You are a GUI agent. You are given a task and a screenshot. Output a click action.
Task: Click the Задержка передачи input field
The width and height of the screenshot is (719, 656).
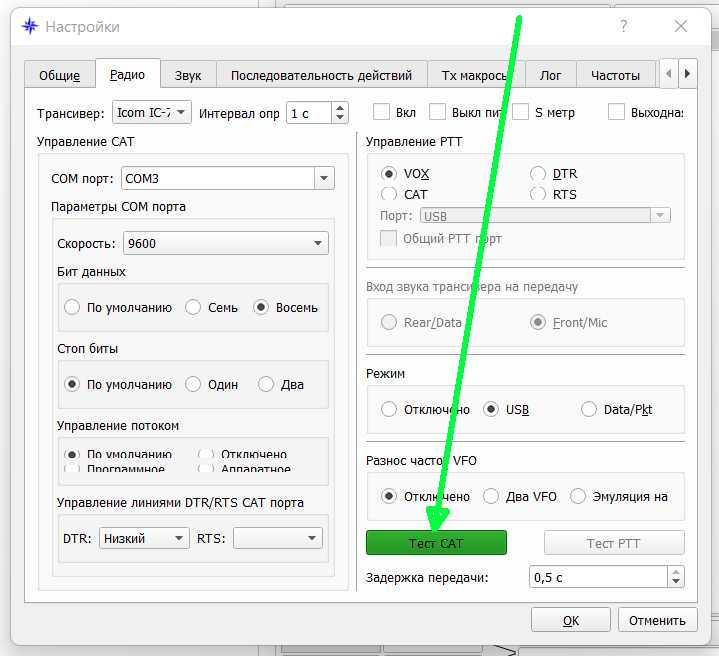point(598,577)
